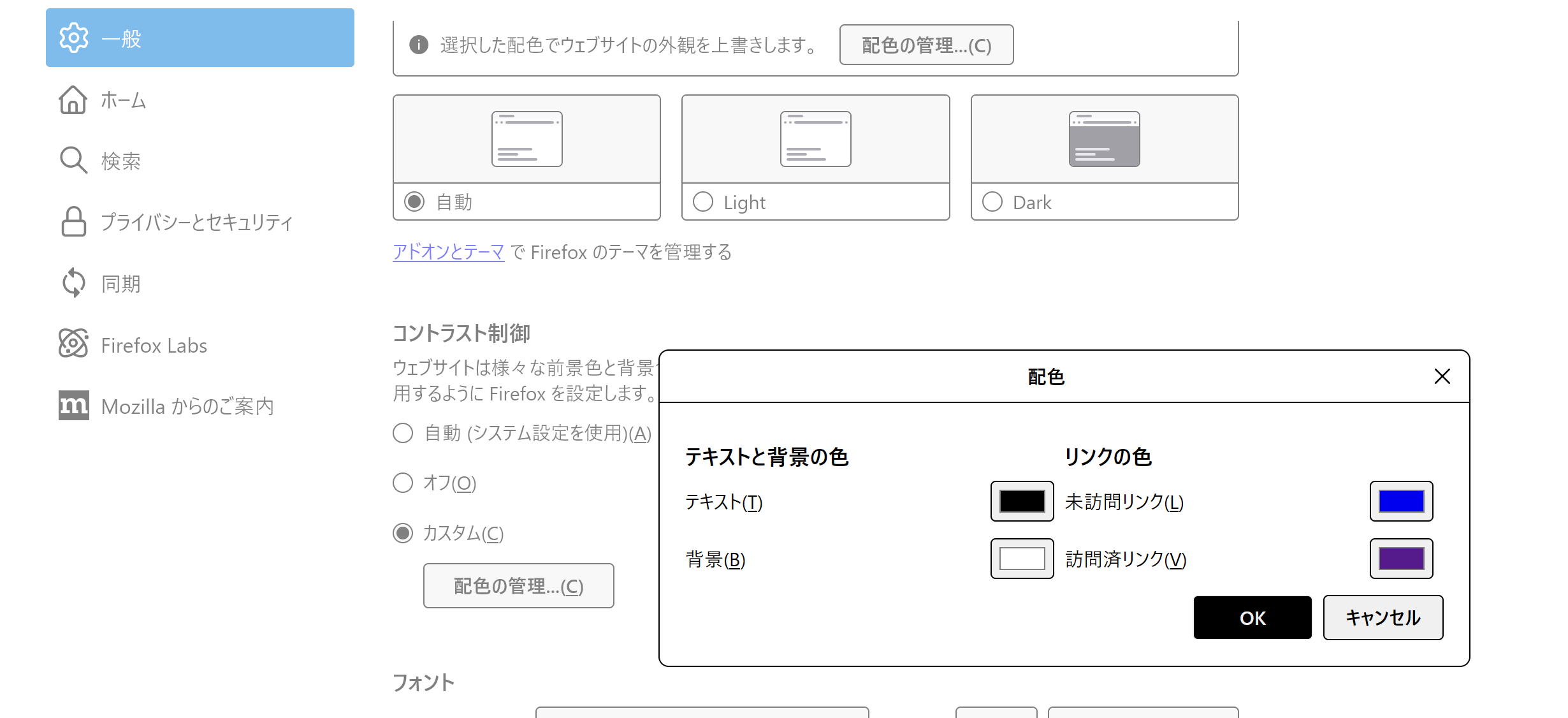
Task: Click 配色の管理 button under カスタム
Action: point(518,585)
